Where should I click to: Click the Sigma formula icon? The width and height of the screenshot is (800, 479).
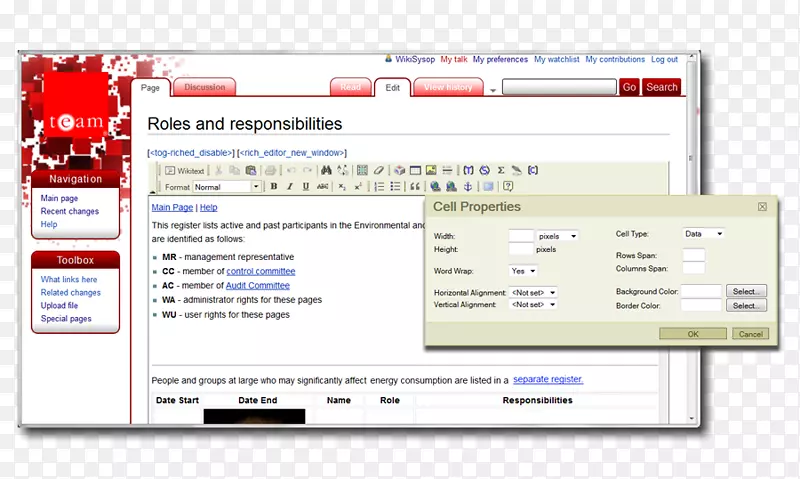(x=501, y=170)
